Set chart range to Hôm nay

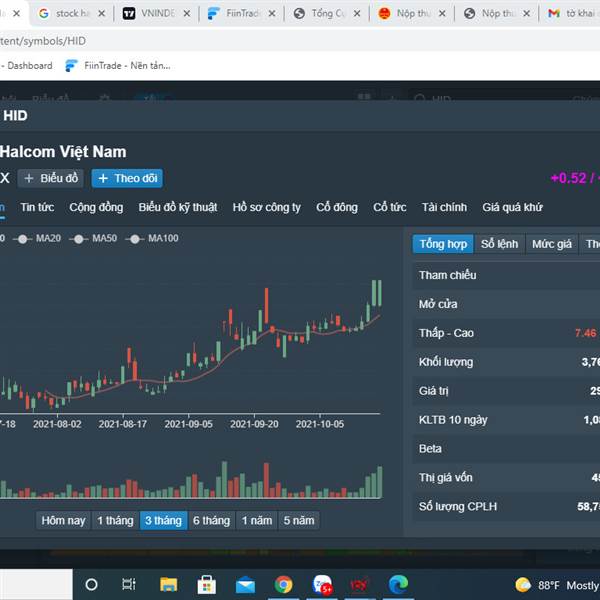click(64, 521)
